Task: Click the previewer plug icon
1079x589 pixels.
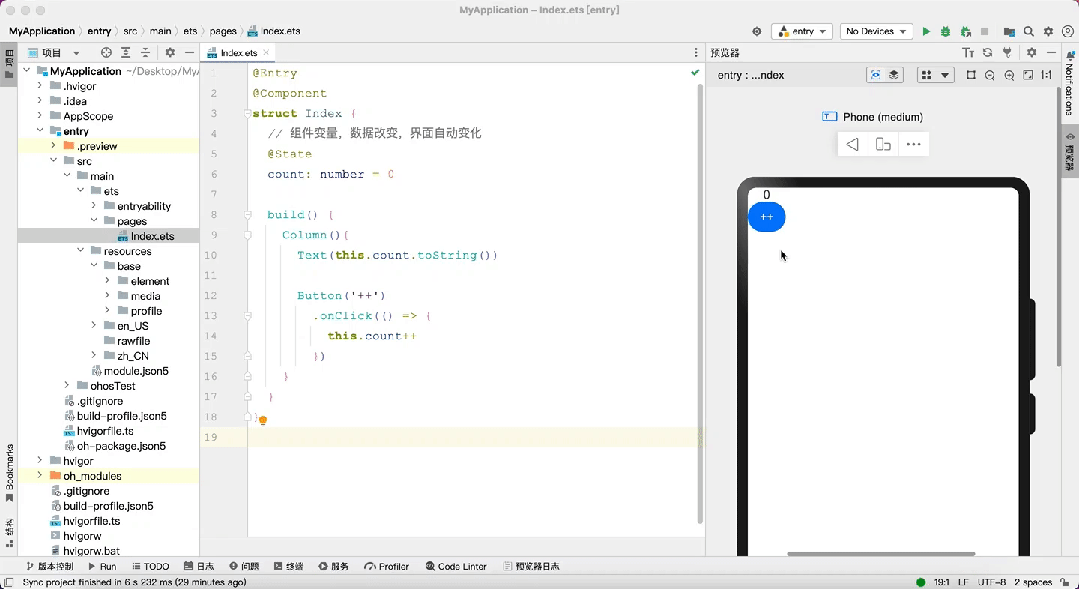Action: (x=1007, y=52)
